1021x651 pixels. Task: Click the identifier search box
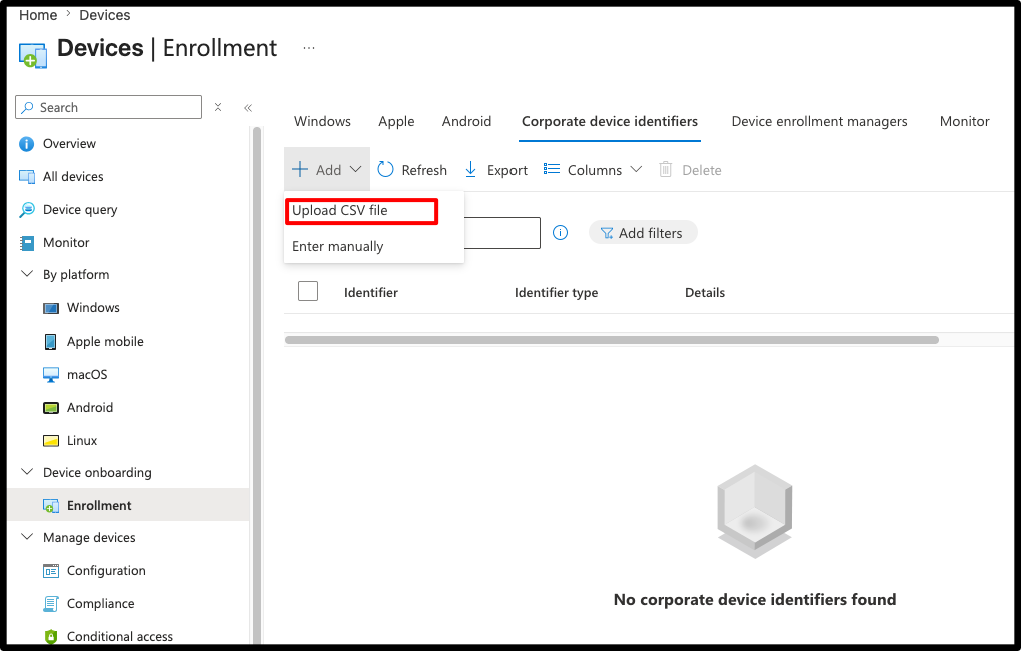502,232
